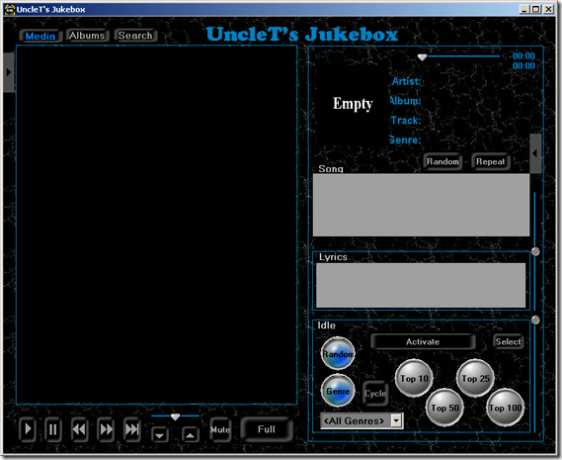
Task: Expand the left side panel arrow
Action: [x=9, y=72]
